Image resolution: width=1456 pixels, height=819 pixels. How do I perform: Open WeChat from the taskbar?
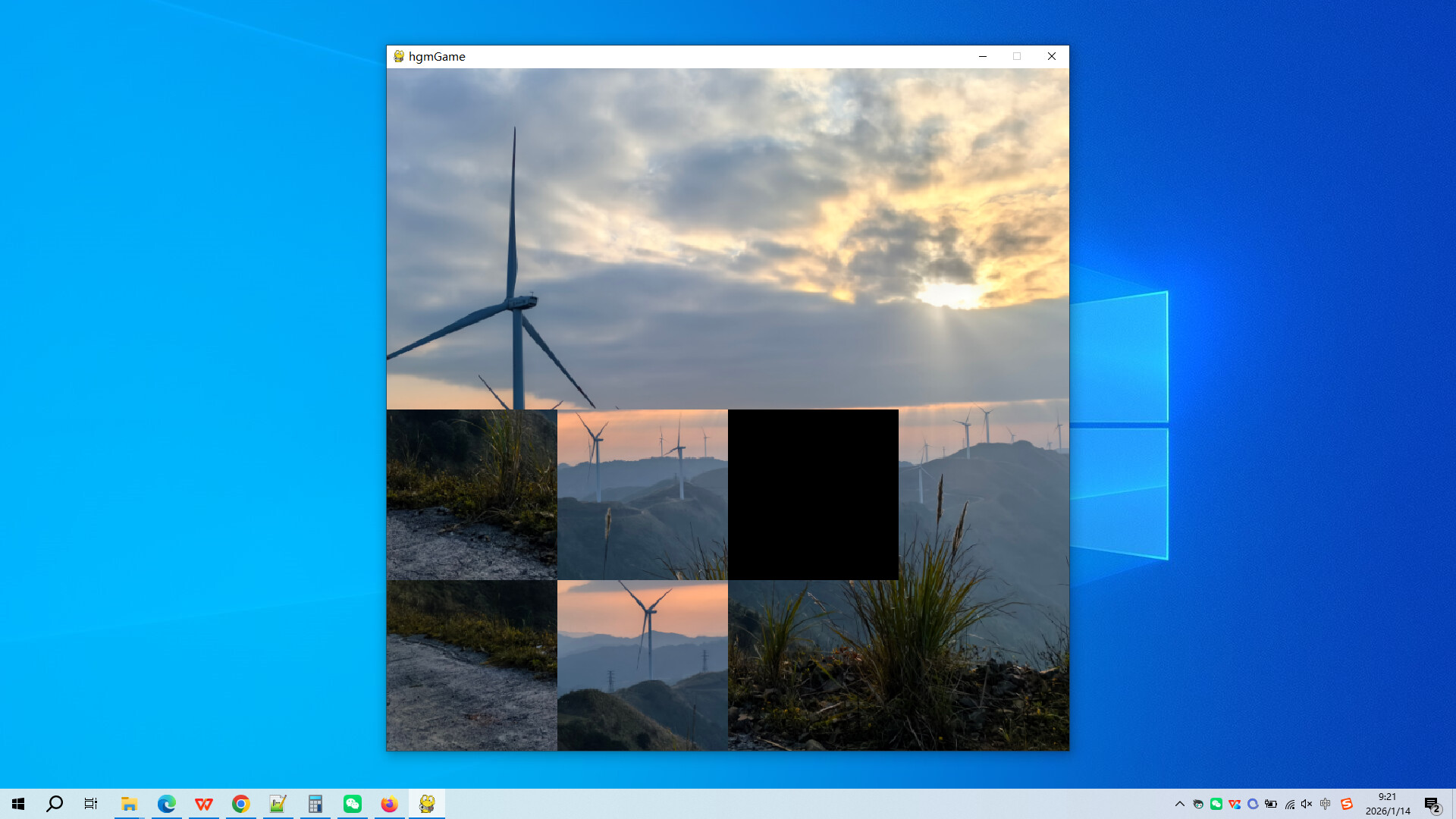click(x=352, y=803)
